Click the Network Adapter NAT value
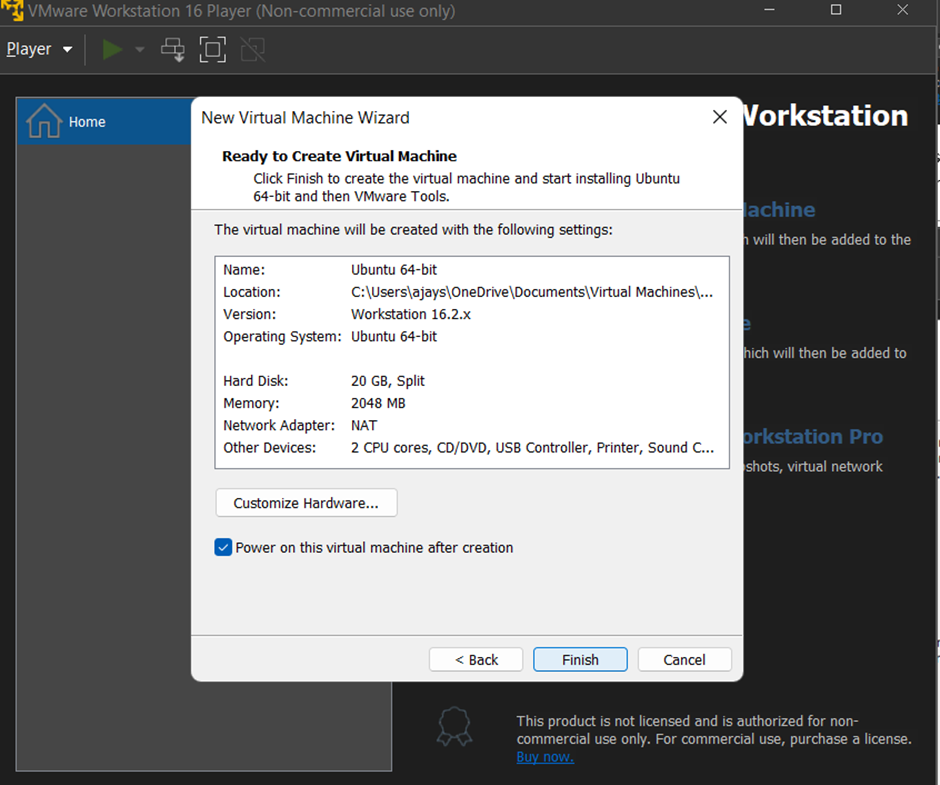This screenshot has width=940, height=785. coord(364,425)
